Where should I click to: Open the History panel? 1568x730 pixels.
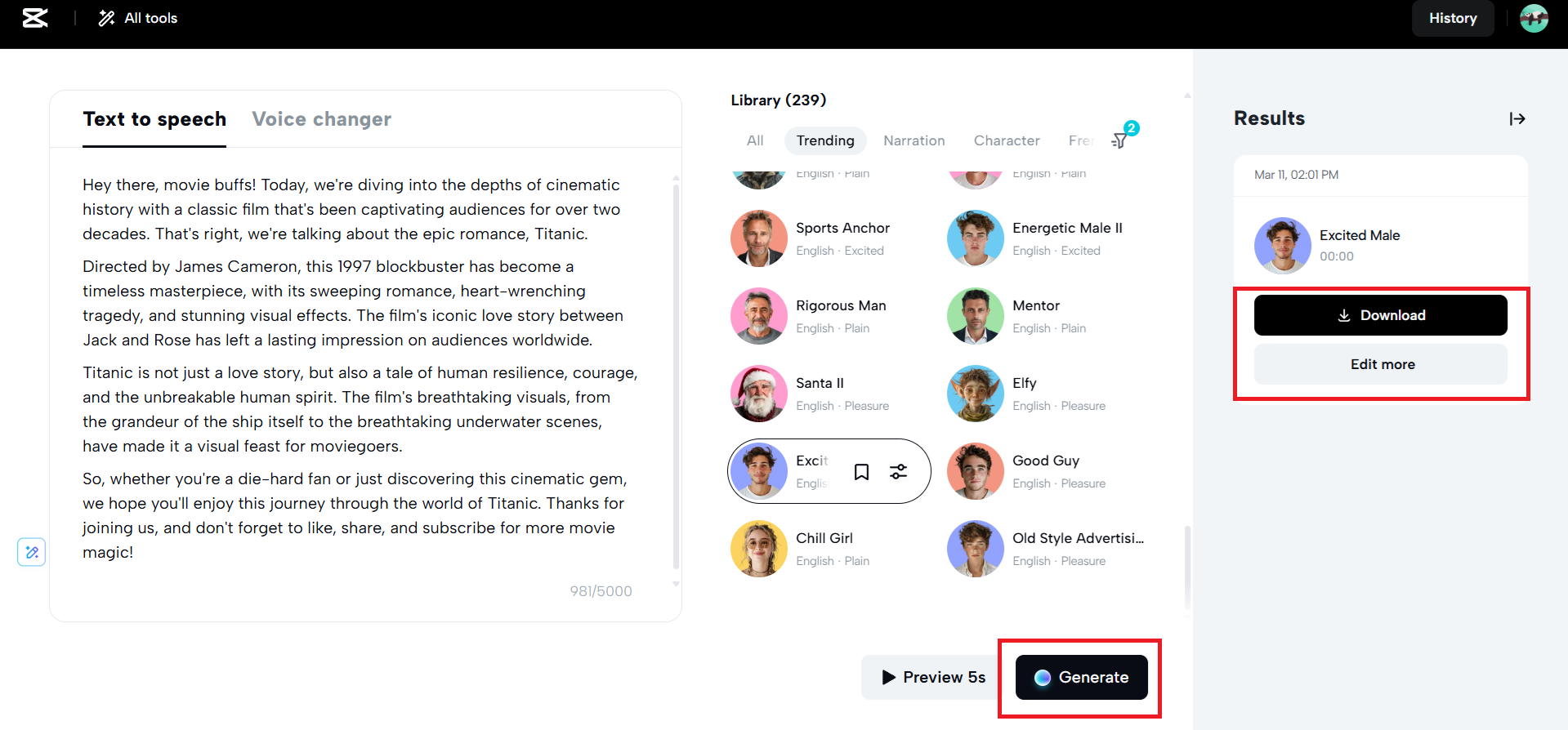coord(1452,18)
